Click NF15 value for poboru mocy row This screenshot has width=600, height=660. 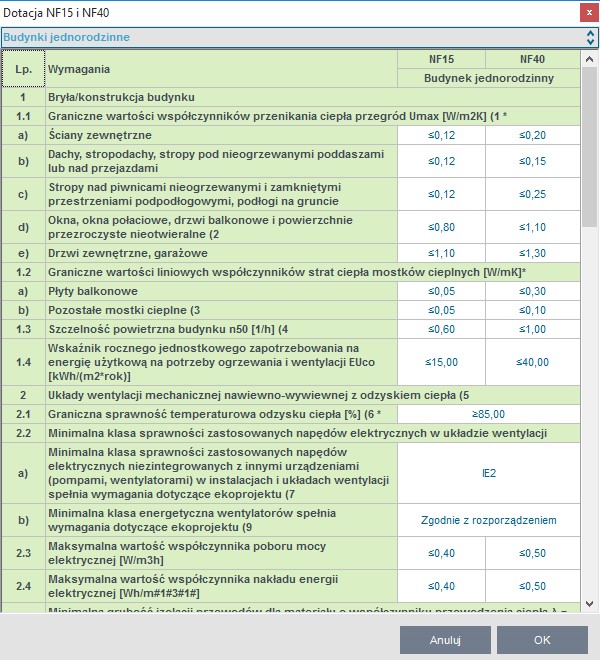pyautogui.click(x=441, y=553)
